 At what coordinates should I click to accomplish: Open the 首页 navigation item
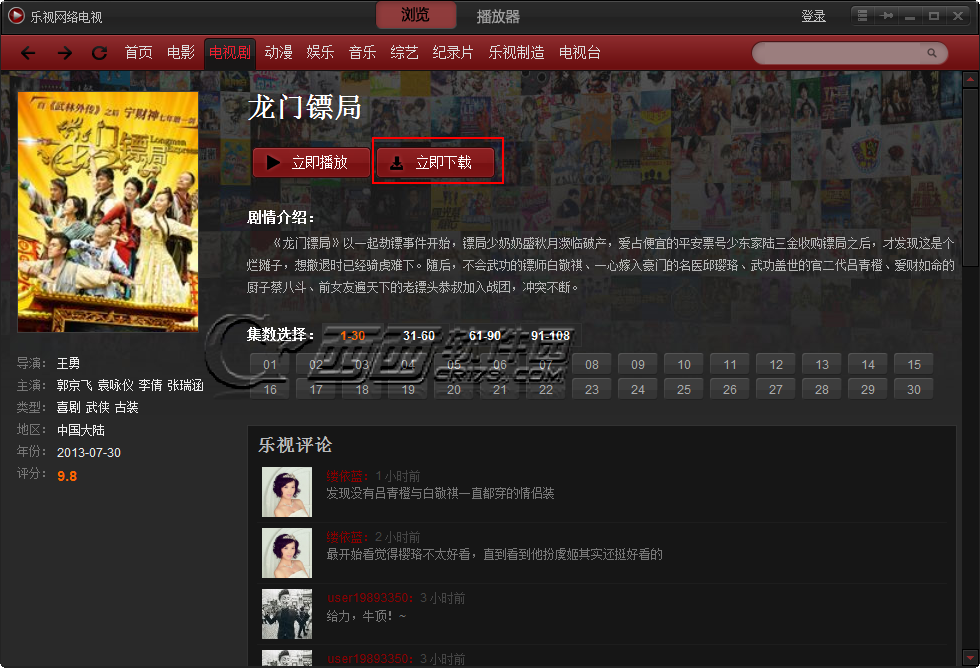click(139, 52)
